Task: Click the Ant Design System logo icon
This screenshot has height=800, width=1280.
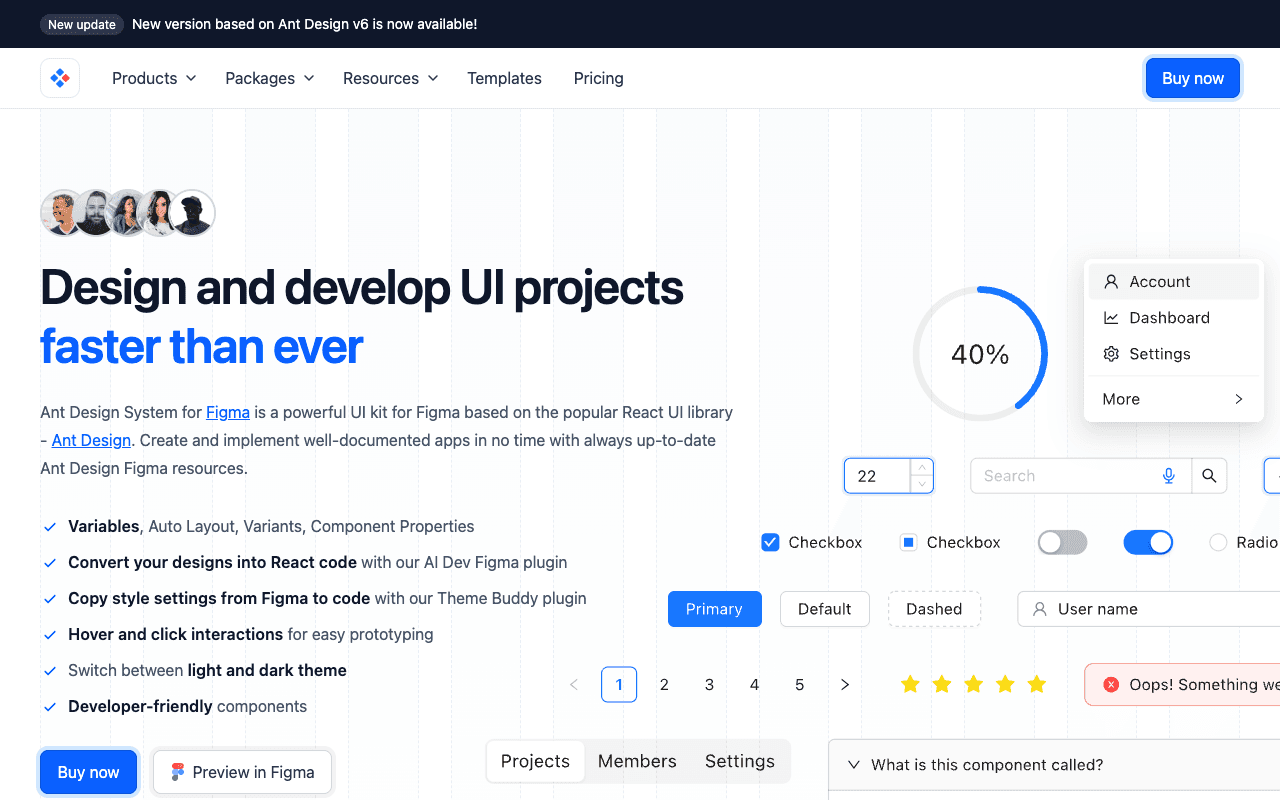Action: pyautogui.click(x=60, y=78)
